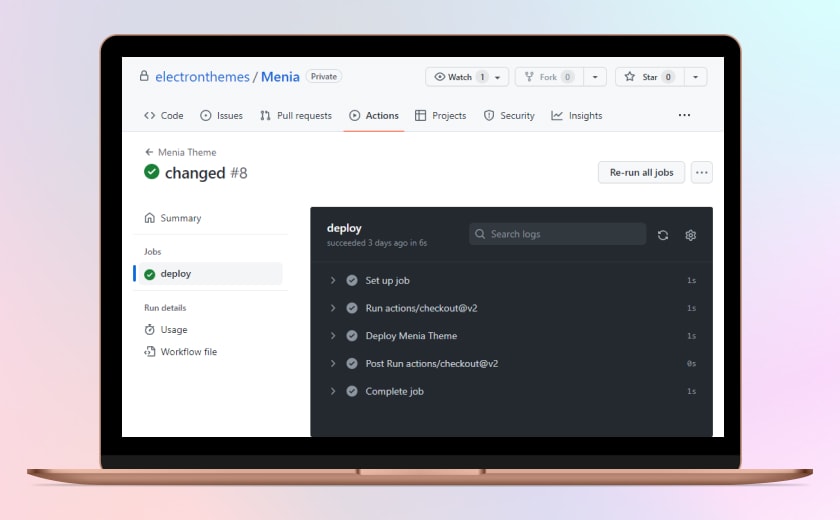Click the Private visibility badge

(x=324, y=77)
